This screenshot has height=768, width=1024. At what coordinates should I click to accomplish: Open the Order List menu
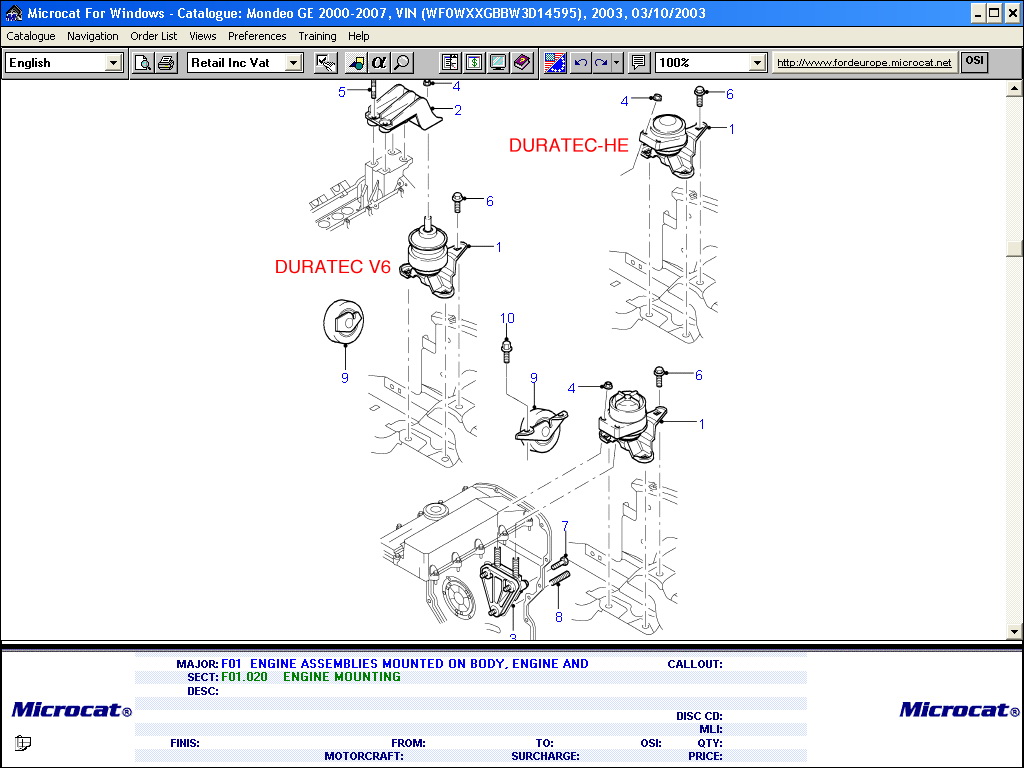[x=153, y=36]
